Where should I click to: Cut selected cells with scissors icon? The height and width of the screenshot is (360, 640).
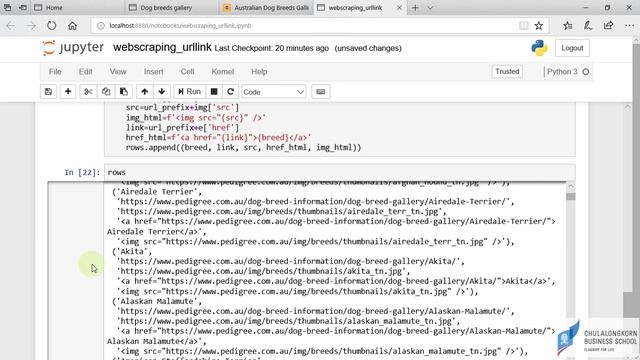point(88,92)
